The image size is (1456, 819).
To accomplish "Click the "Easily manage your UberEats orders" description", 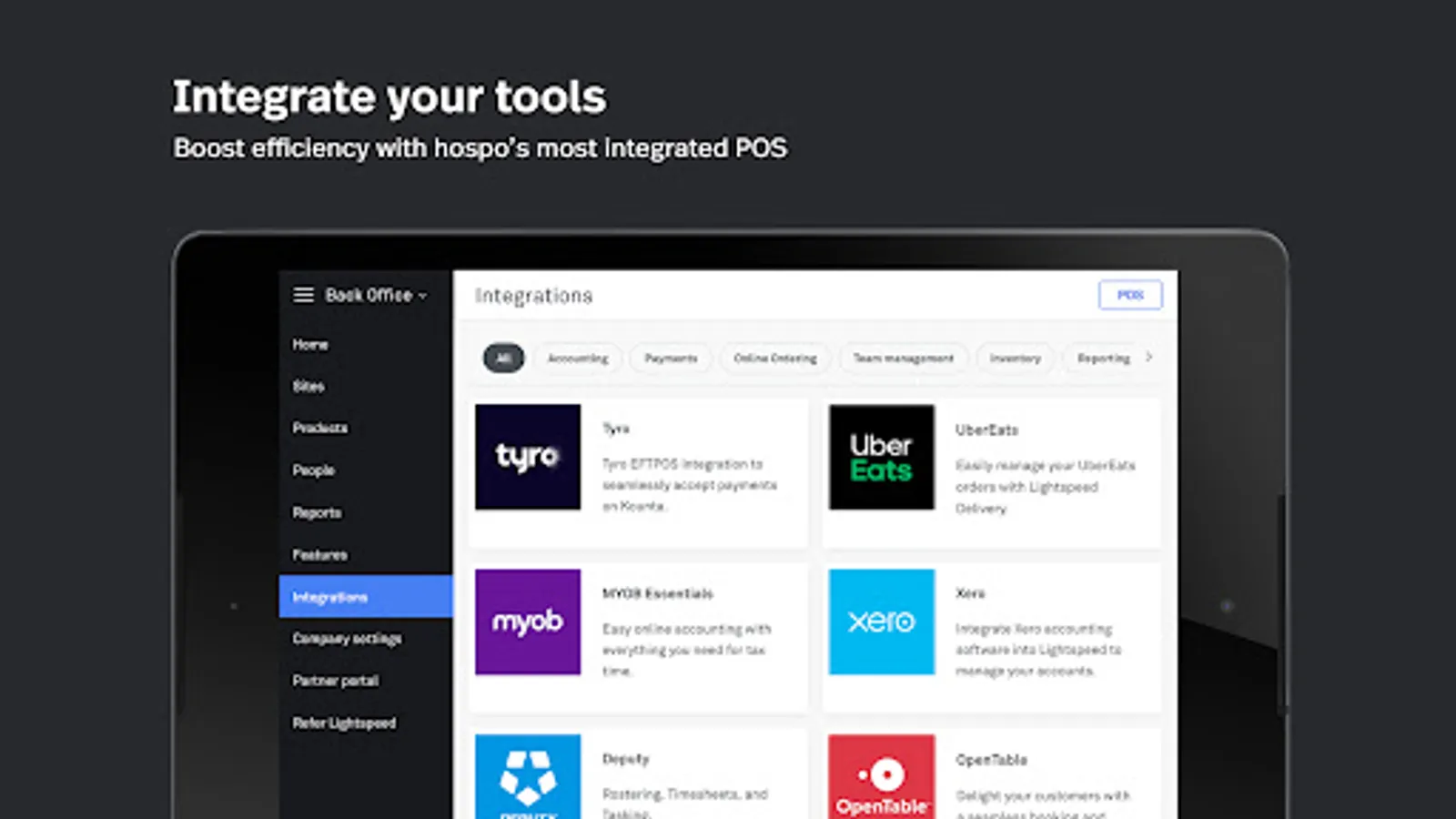I will [1046, 487].
